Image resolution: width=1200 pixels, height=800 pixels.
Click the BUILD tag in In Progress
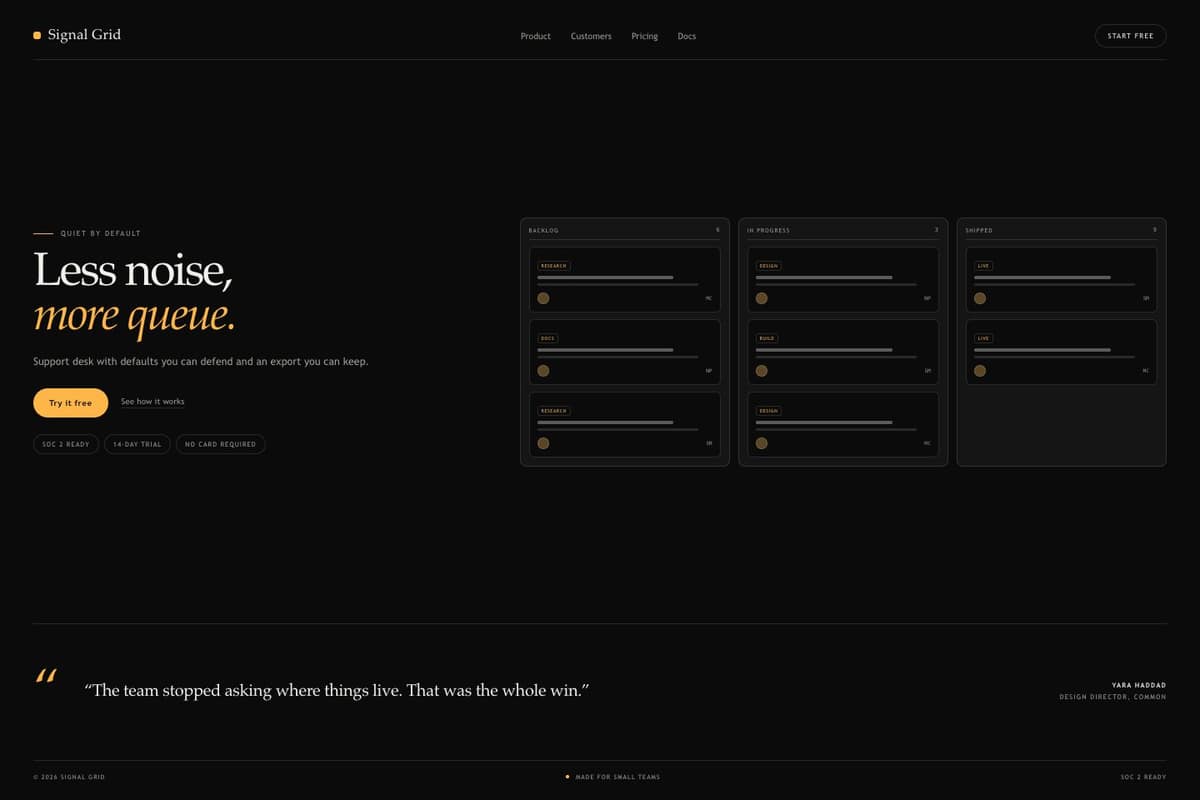tap(767, 338)
